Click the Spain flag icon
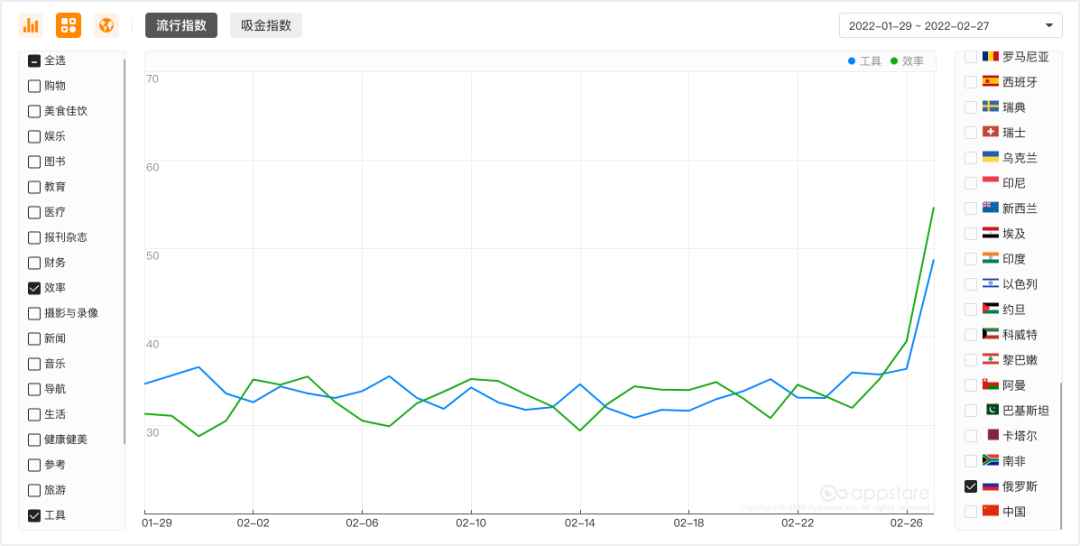Image resolution: width=1080 pixels, height=546 pixels. tap(991, 82)
